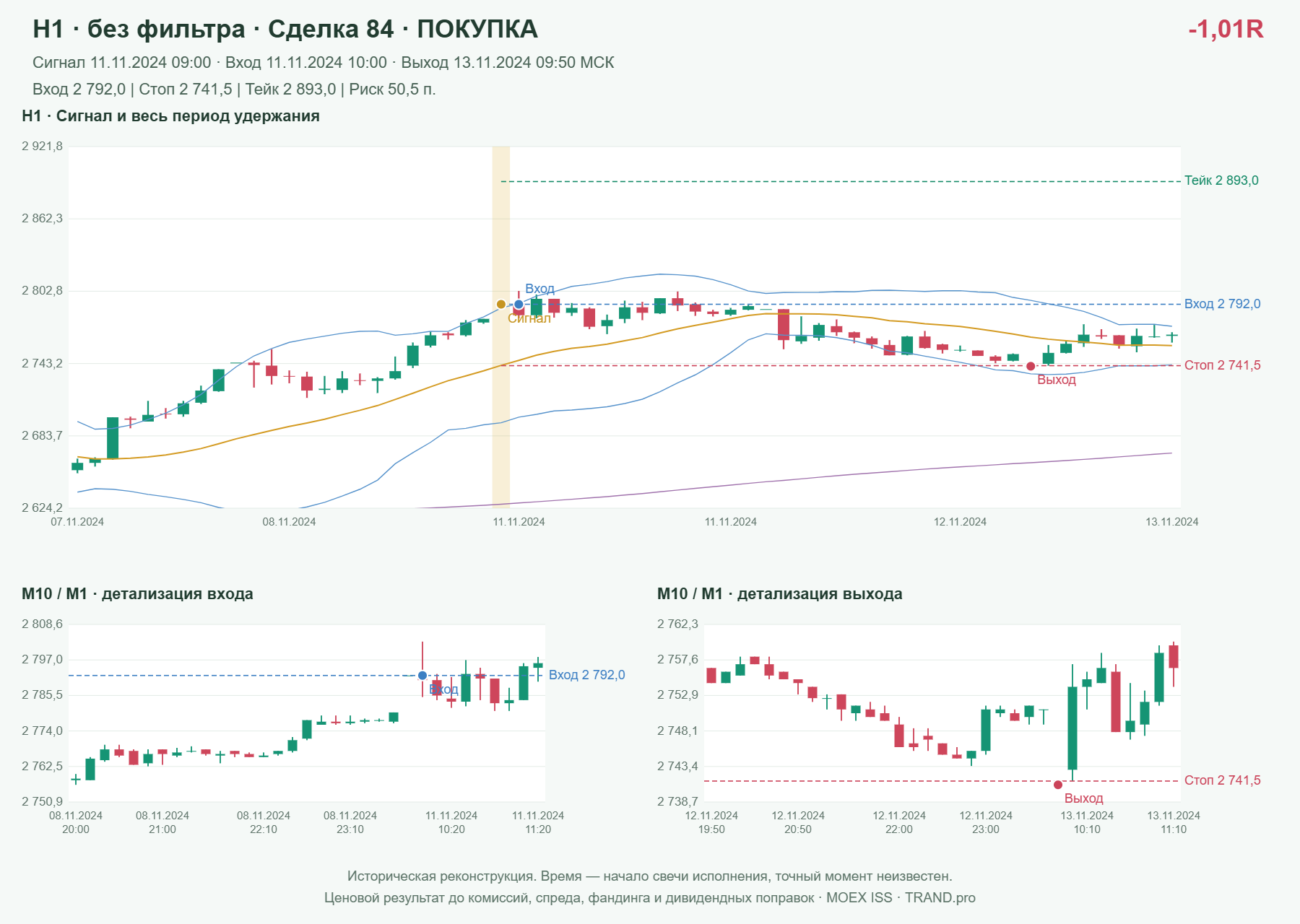Click the 07.11.2024 date axis label

[77, 522]
